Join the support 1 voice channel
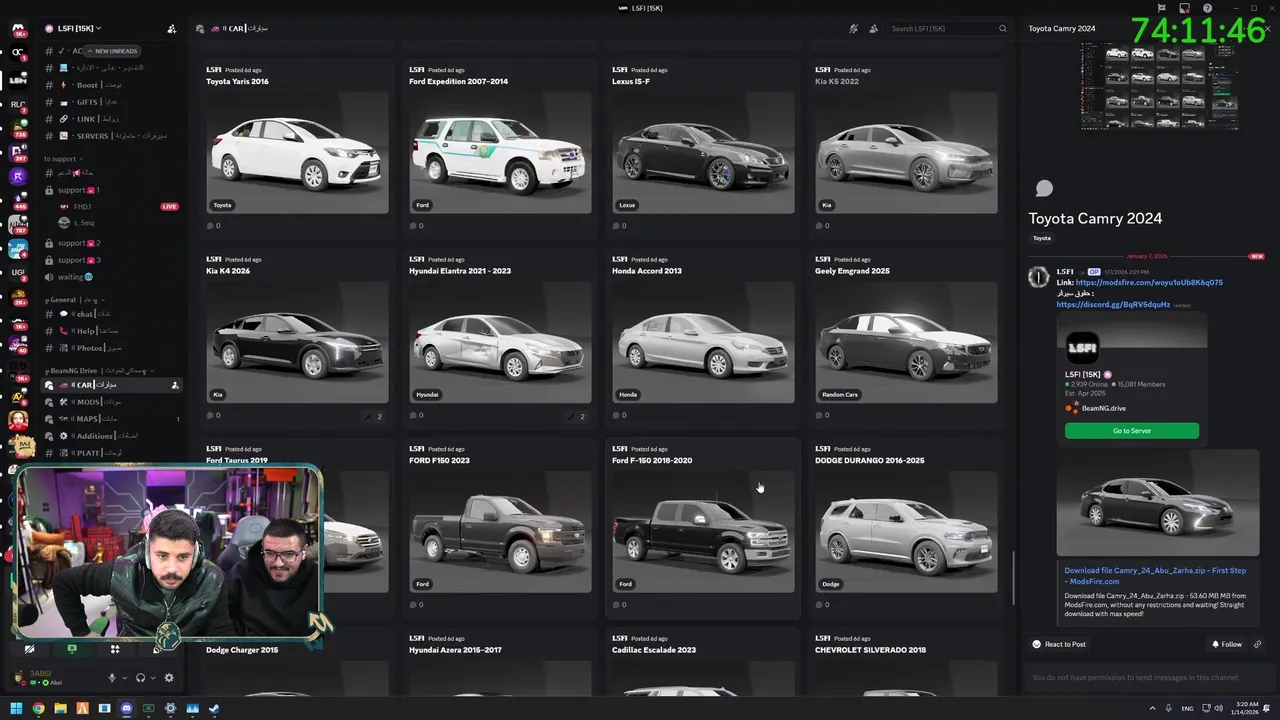 click(x=110, y=190)
